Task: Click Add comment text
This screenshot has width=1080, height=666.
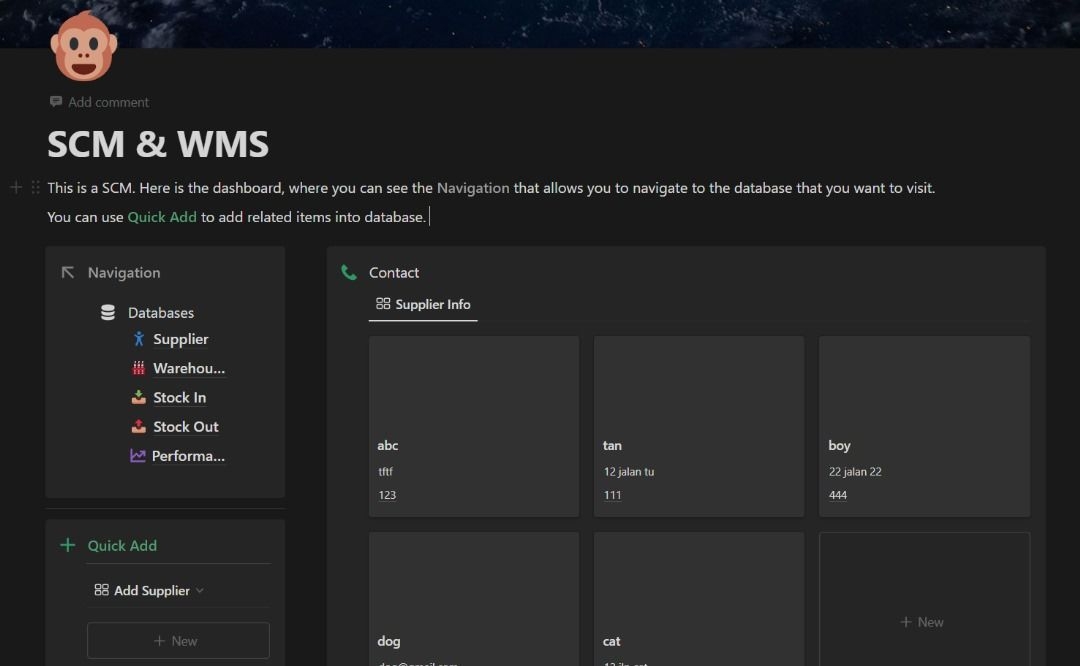Action: [108, 102]
